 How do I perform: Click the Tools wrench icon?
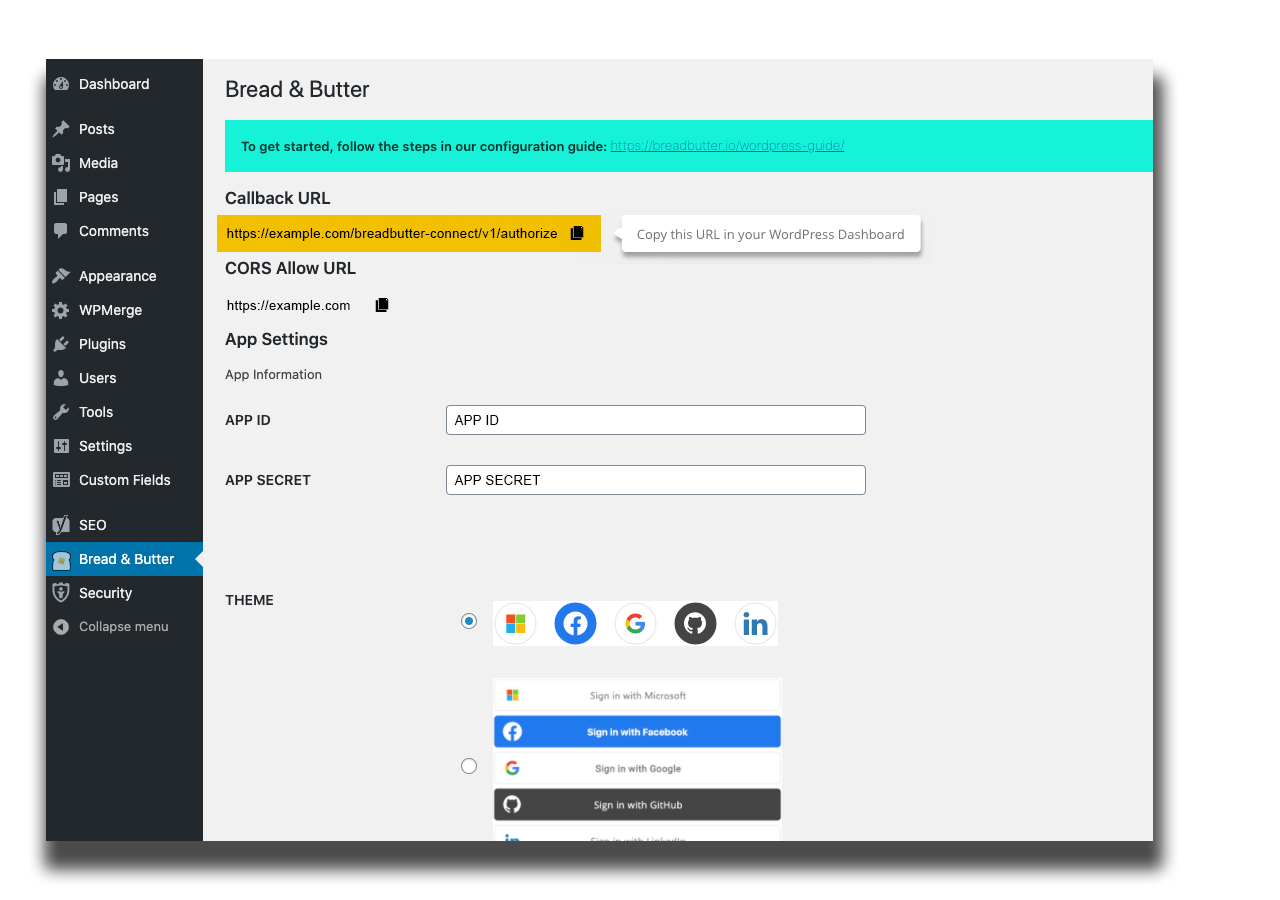pos(61,412)
